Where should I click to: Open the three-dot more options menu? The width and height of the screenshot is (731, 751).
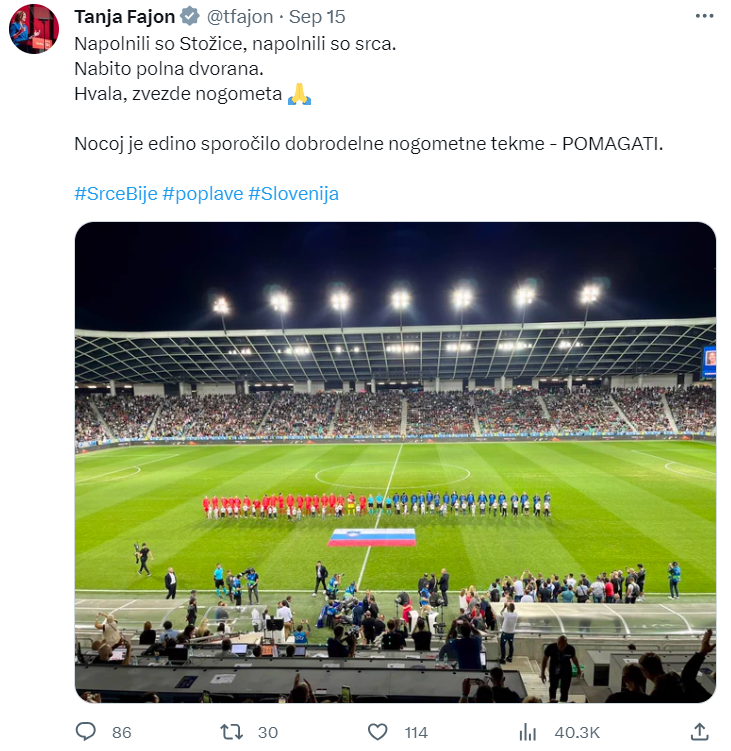point(704,17)
